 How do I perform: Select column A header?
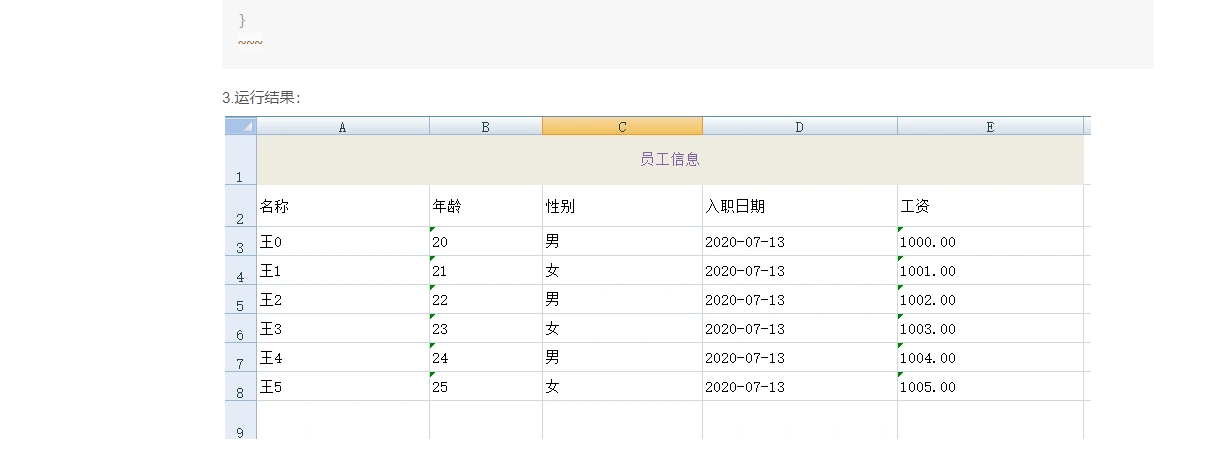tap(343, 126)
